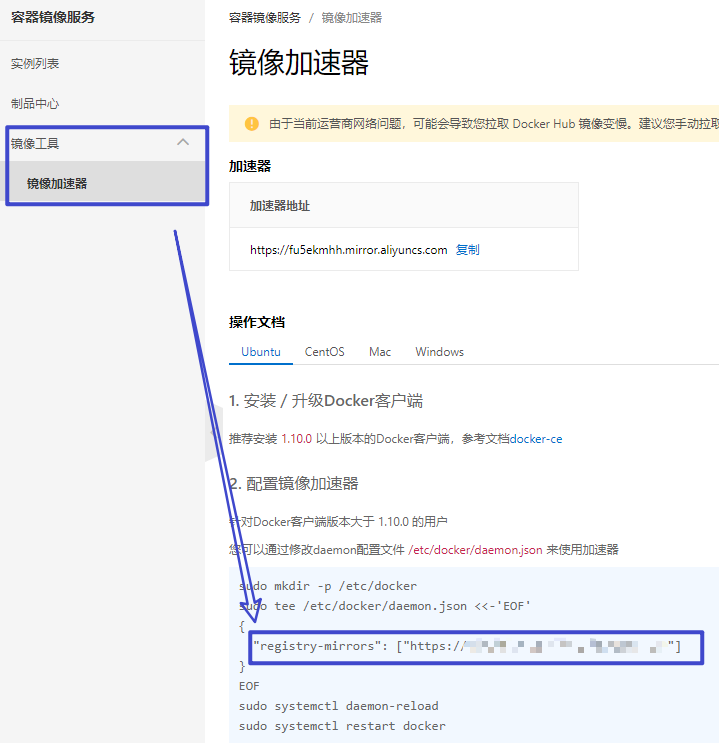Click the red 1.10.0 version text
The image size is (719, 743).
click(297, 439)
